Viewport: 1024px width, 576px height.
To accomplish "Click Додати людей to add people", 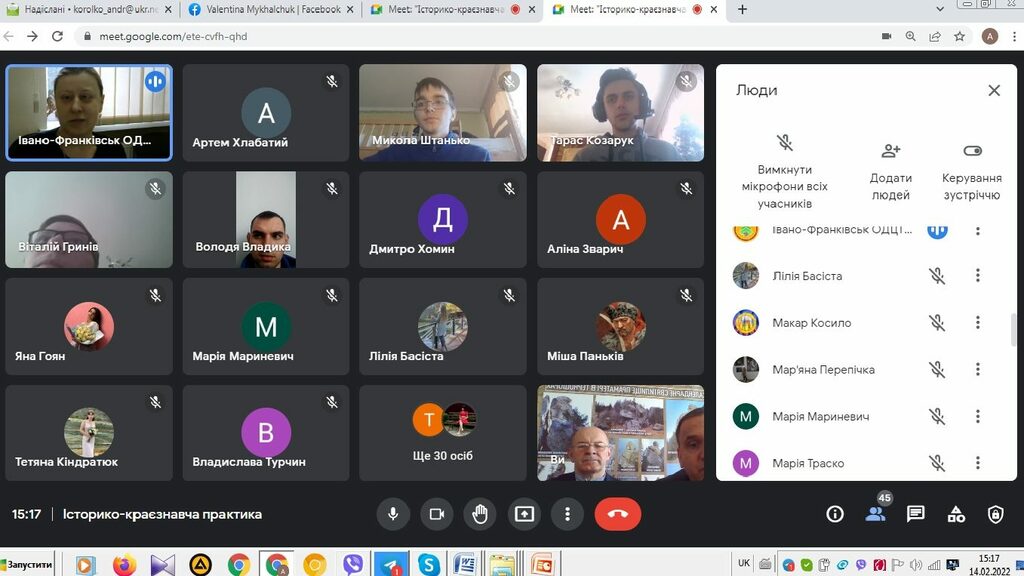I will pyautogui.click(x=890, y=170).
